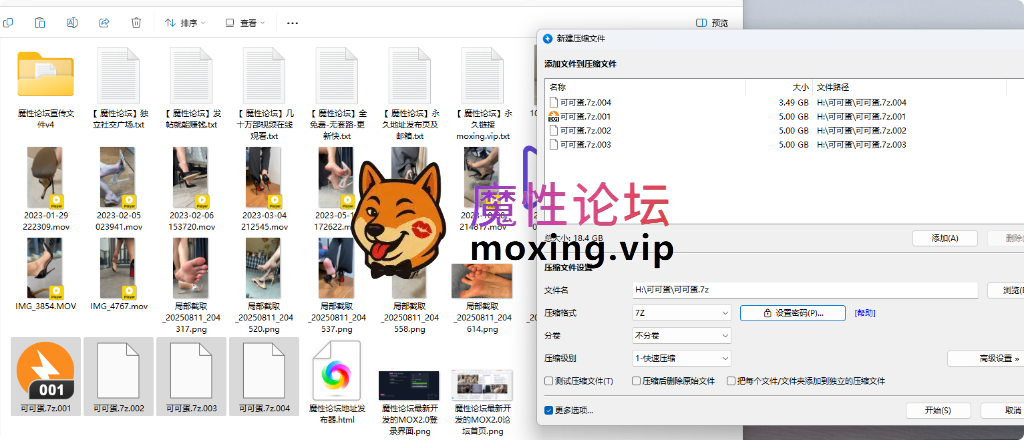This screenshot has width=1024, height=440.
Task: Click the Rename icon in toolbar
Action: point(71,22)
